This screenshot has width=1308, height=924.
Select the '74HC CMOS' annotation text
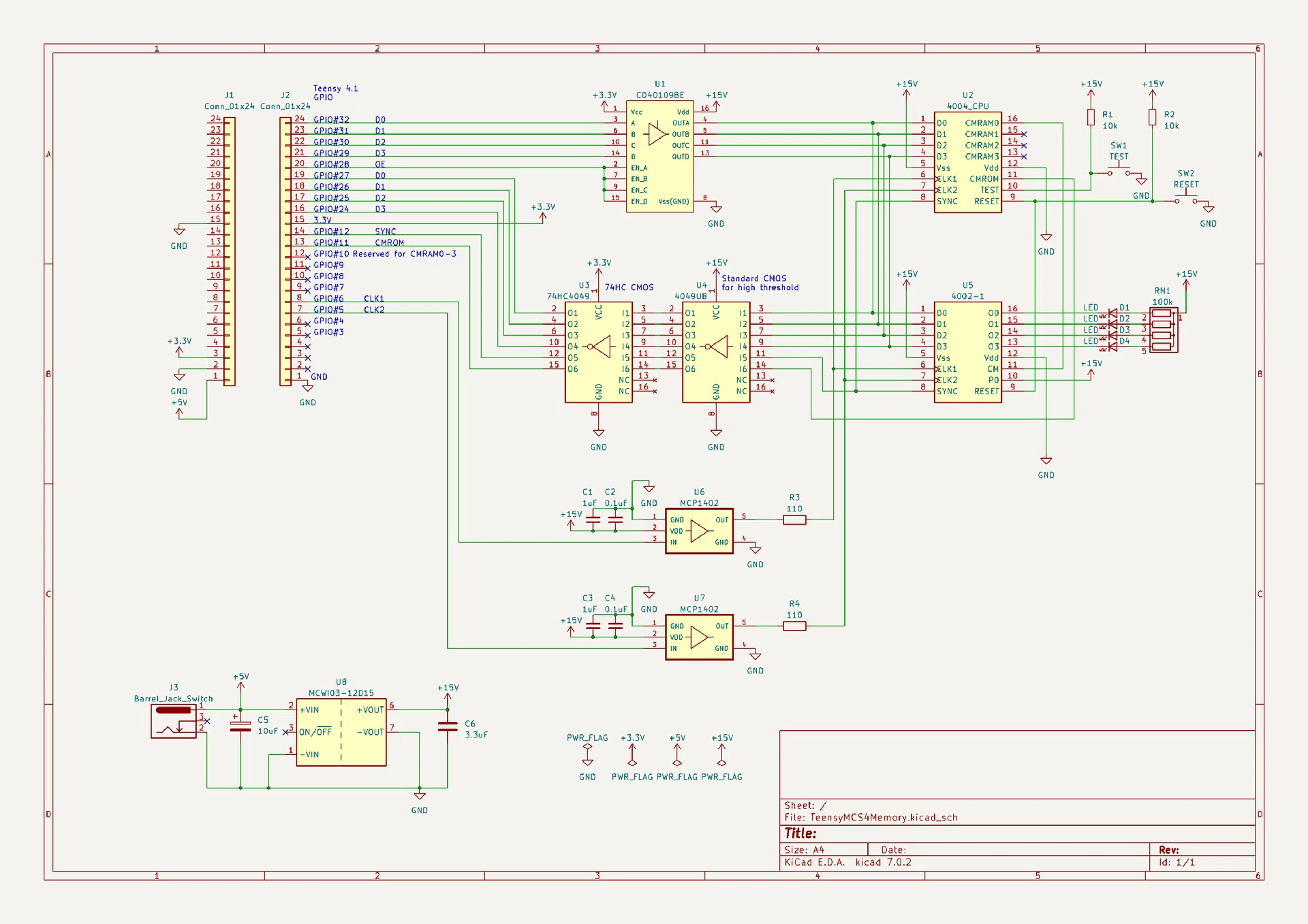[x=629, y=287]
